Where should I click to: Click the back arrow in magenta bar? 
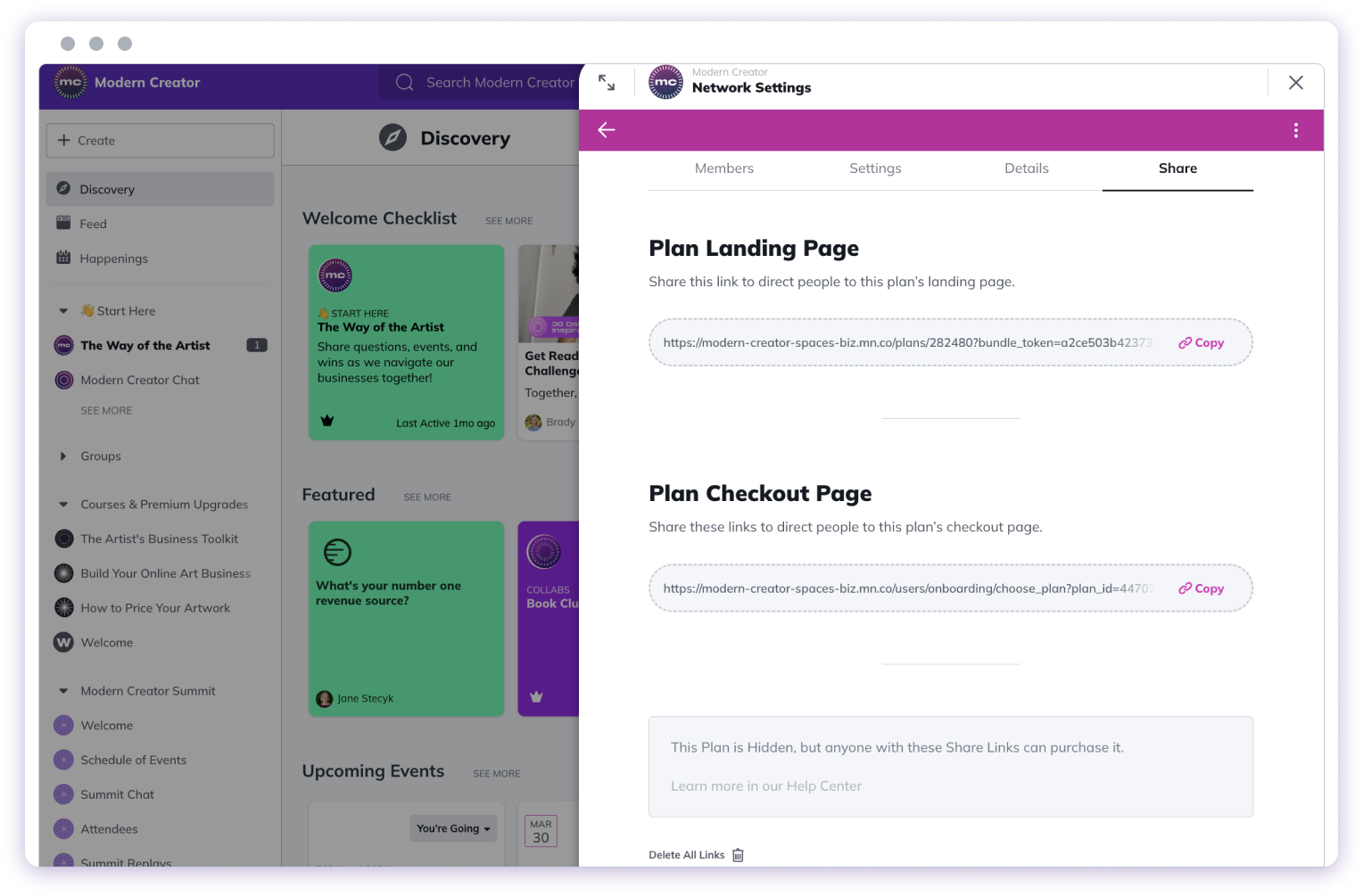pyautogui.click(x=607, y=130)
